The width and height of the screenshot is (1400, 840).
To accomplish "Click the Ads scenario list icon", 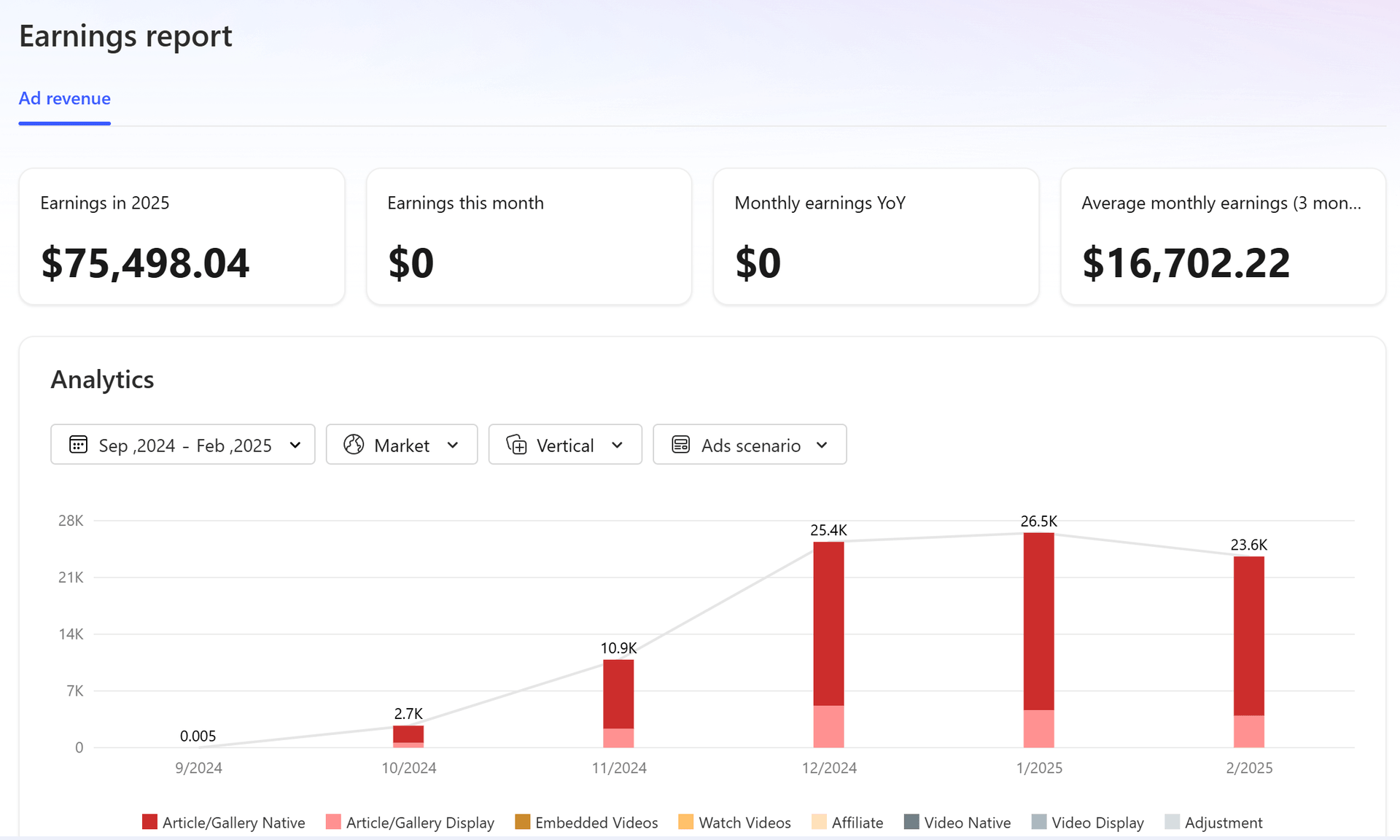I will click(x=680, y=444).
